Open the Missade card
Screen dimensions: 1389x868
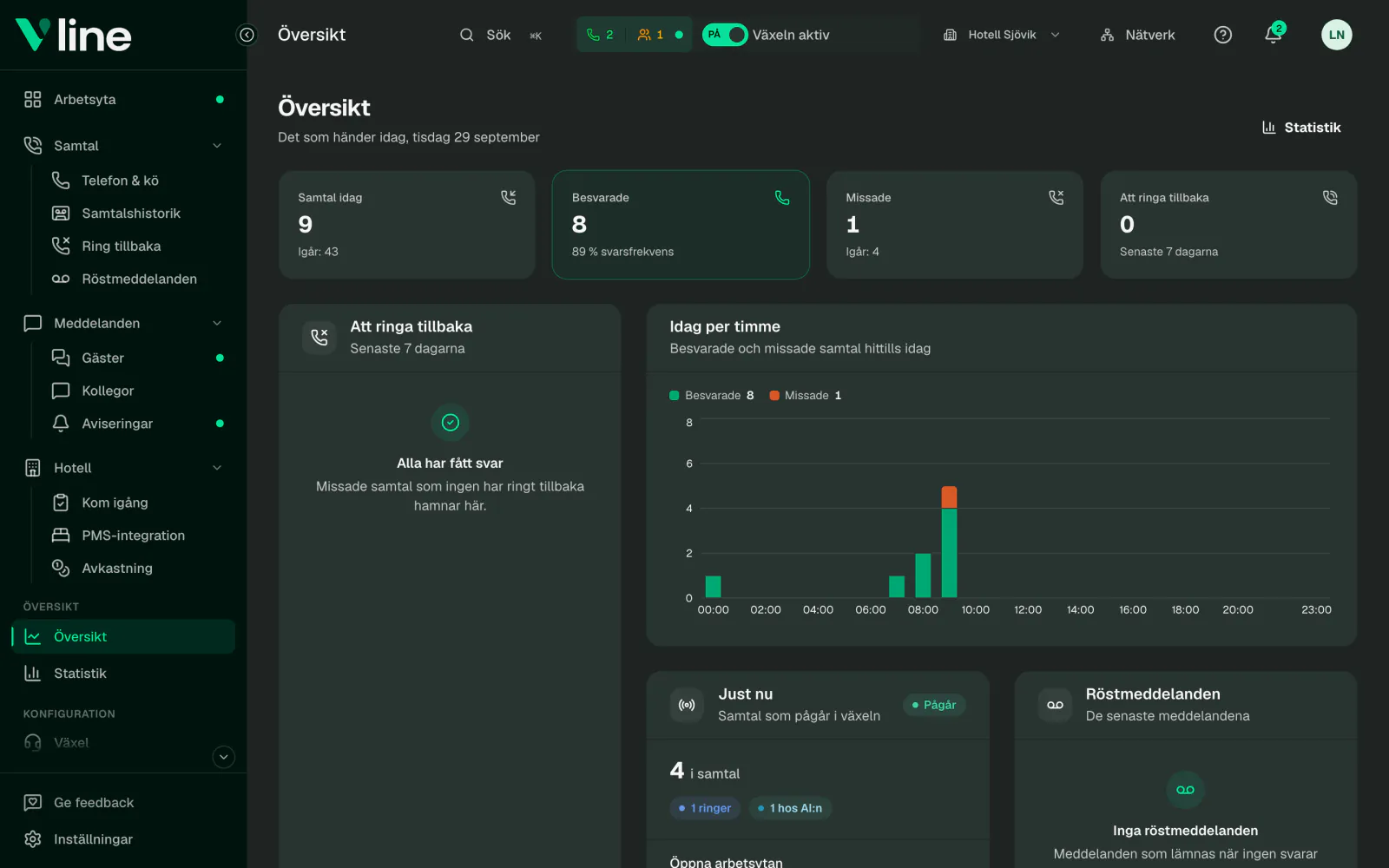pos(954,225)
